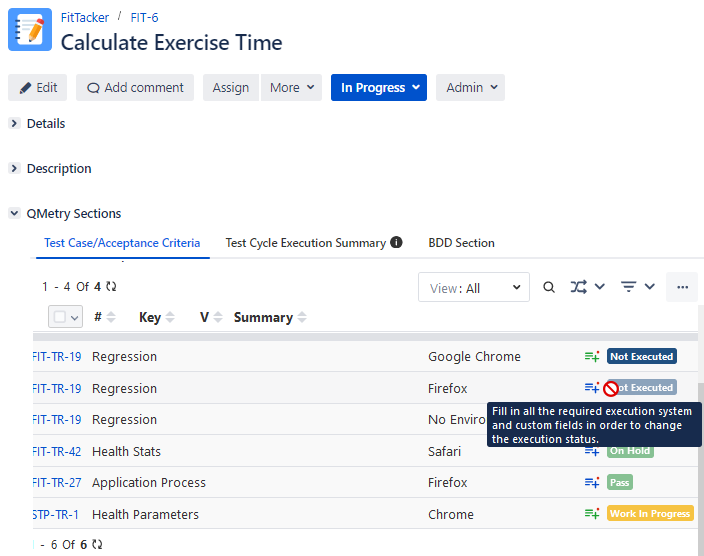The image size is (704, 556).
Task: Open the dropdown arrow beside the filter icon
Action: point(650,287)
